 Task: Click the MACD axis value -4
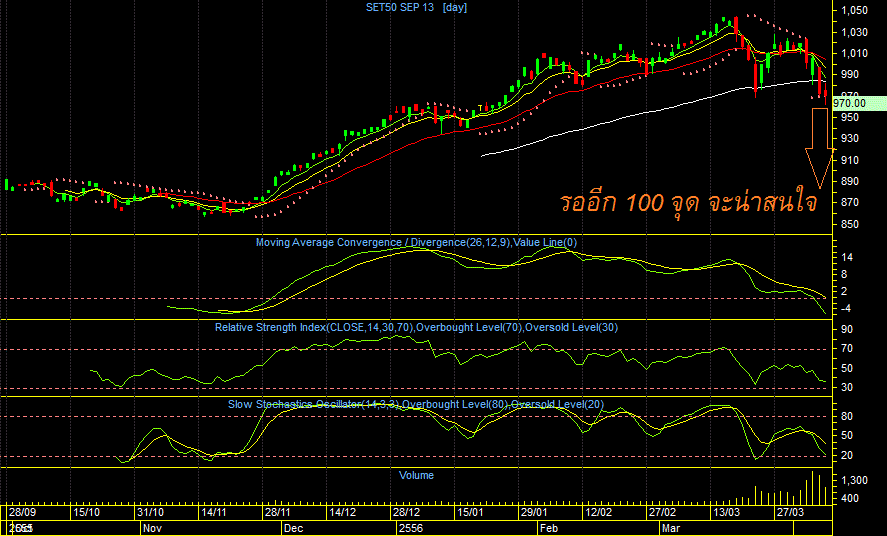click(x=844, y=309)
